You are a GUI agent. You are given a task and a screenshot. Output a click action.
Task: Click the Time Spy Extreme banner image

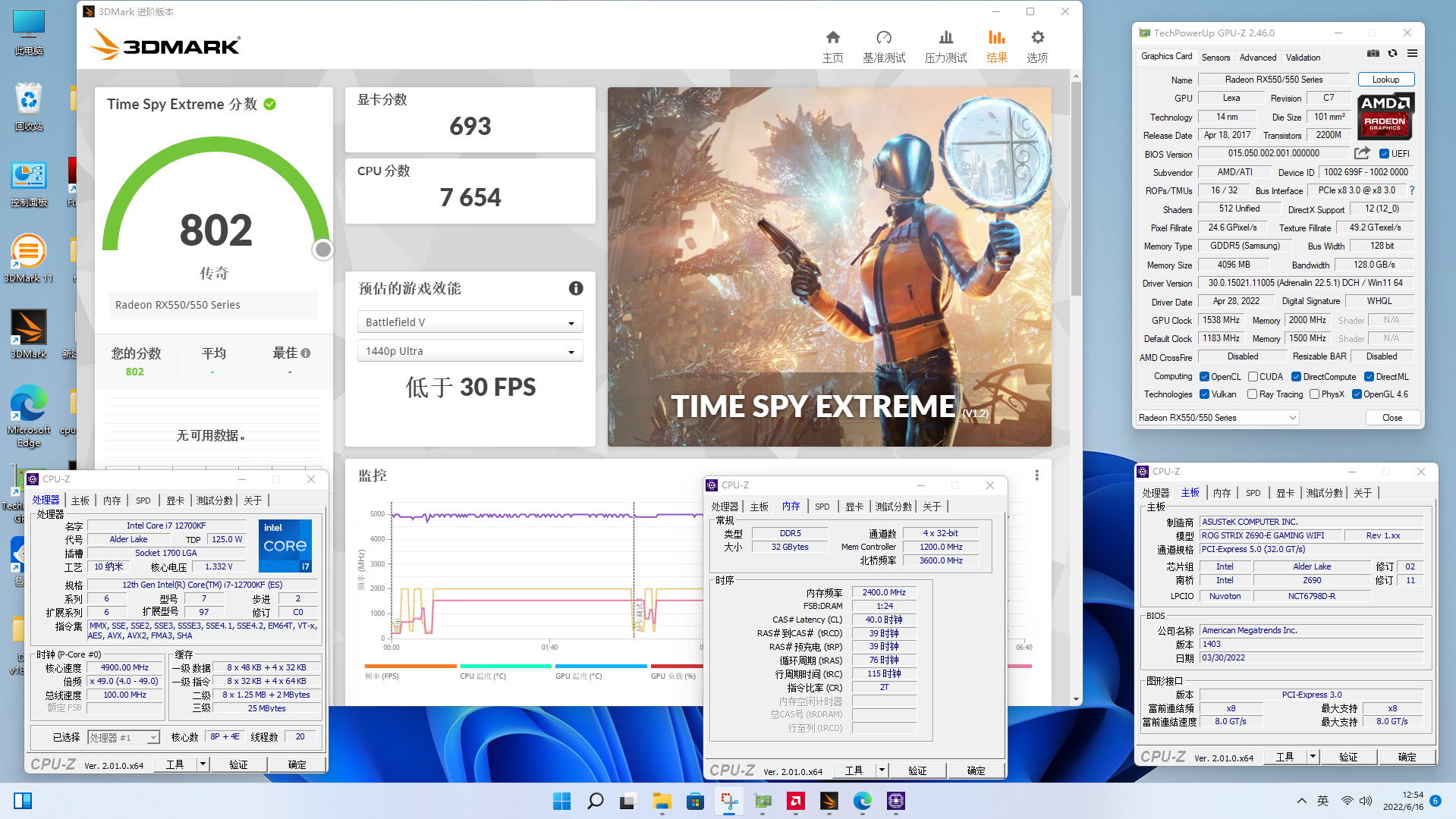coord(829,267)
